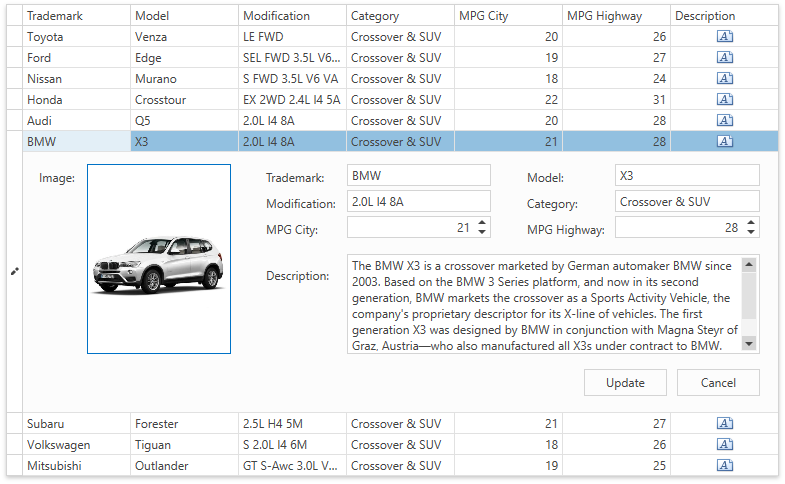Open the description icon in Audi Q5 row
The width and height of the screenshot is (785, 484).
point(724,121)
